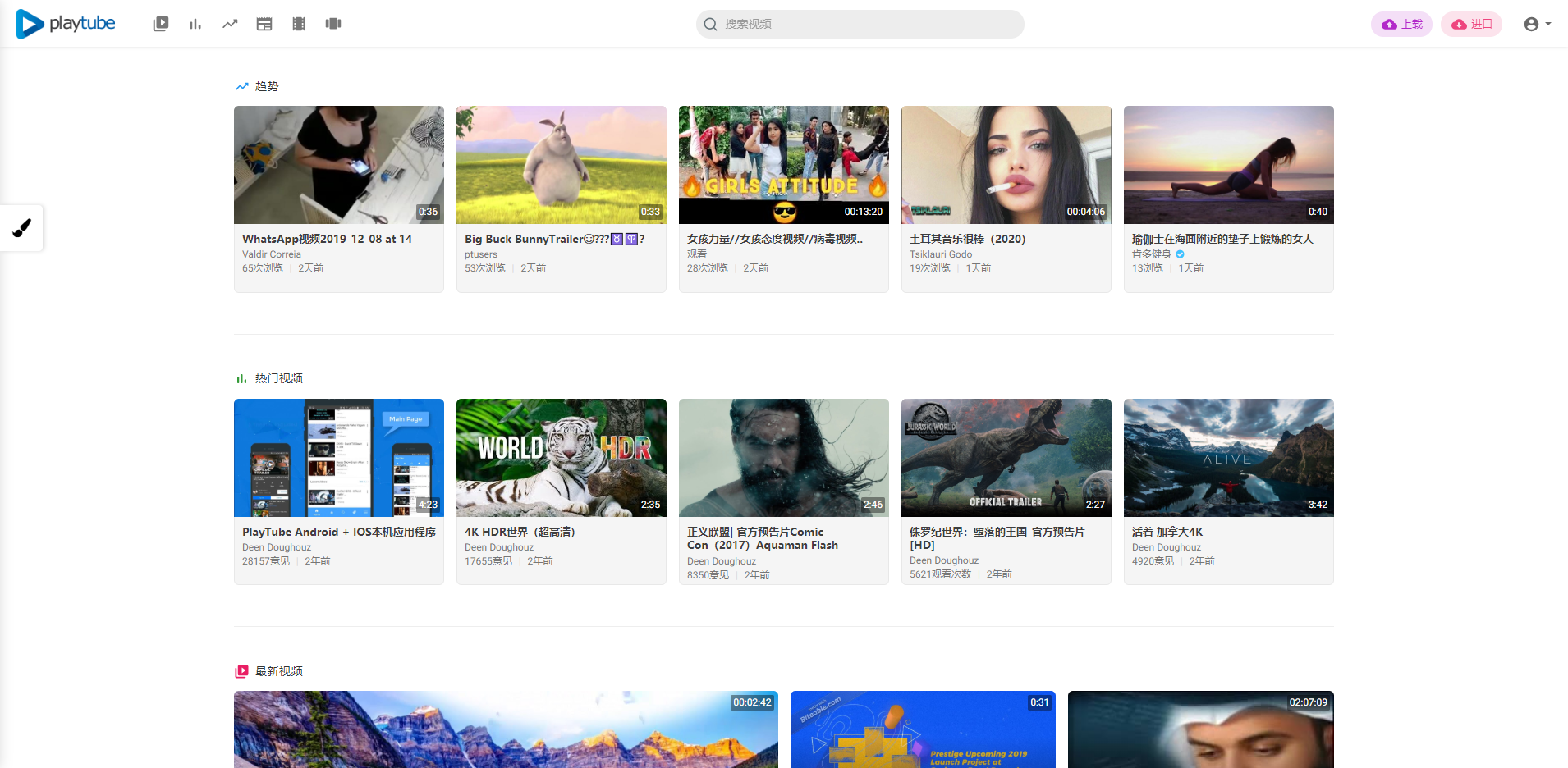Play the 侏罗纪世界 official trailer thumbnail
Image resolution: width=1568 pixels, height=768 pixels.
[1006, 457]
